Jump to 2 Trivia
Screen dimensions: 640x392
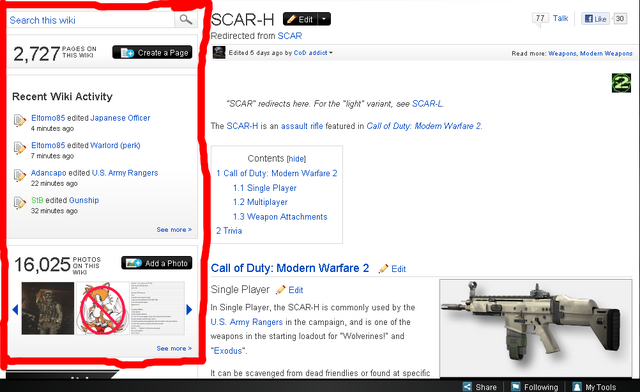(229, 231)
